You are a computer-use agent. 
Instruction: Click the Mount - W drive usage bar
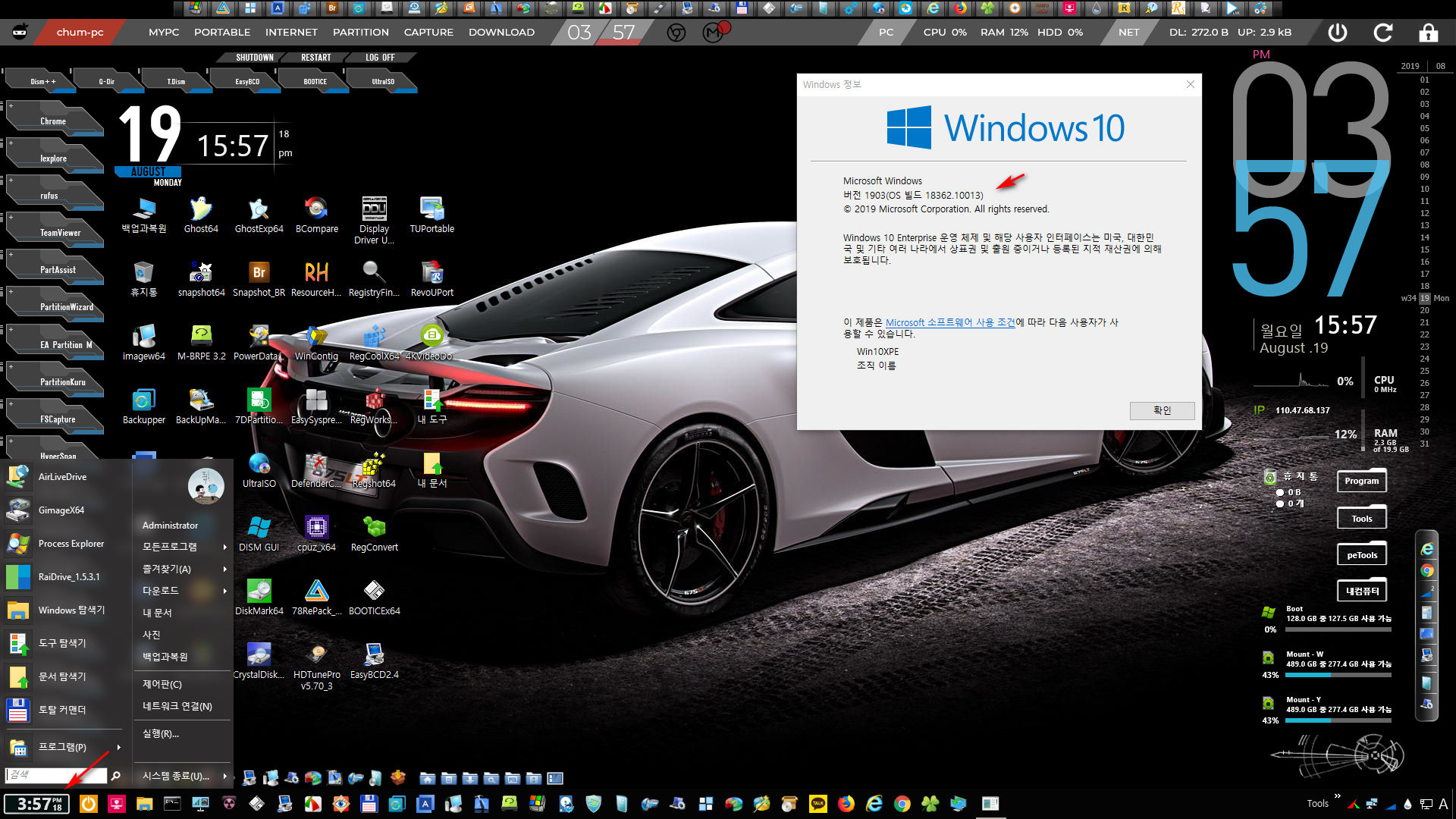(1338, 674)
